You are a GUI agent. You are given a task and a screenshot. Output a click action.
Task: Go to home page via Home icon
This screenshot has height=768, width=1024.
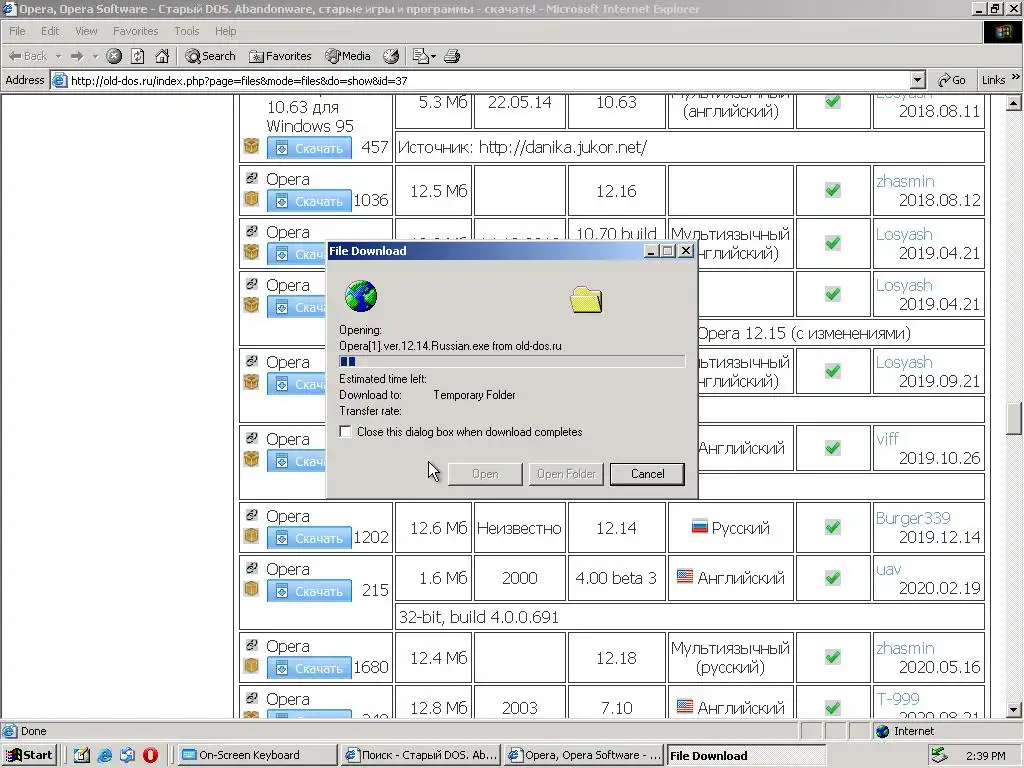162,56
